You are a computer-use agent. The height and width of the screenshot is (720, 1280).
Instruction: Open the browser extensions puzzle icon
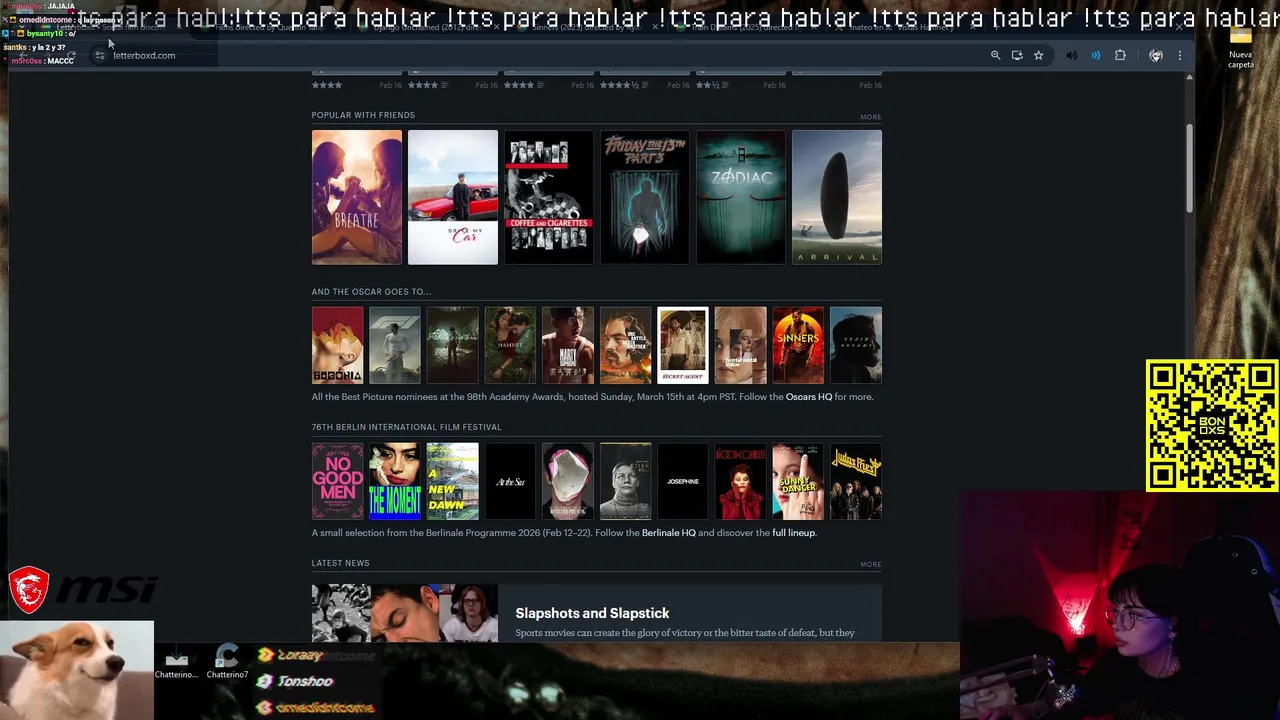tap(1120, 56)
